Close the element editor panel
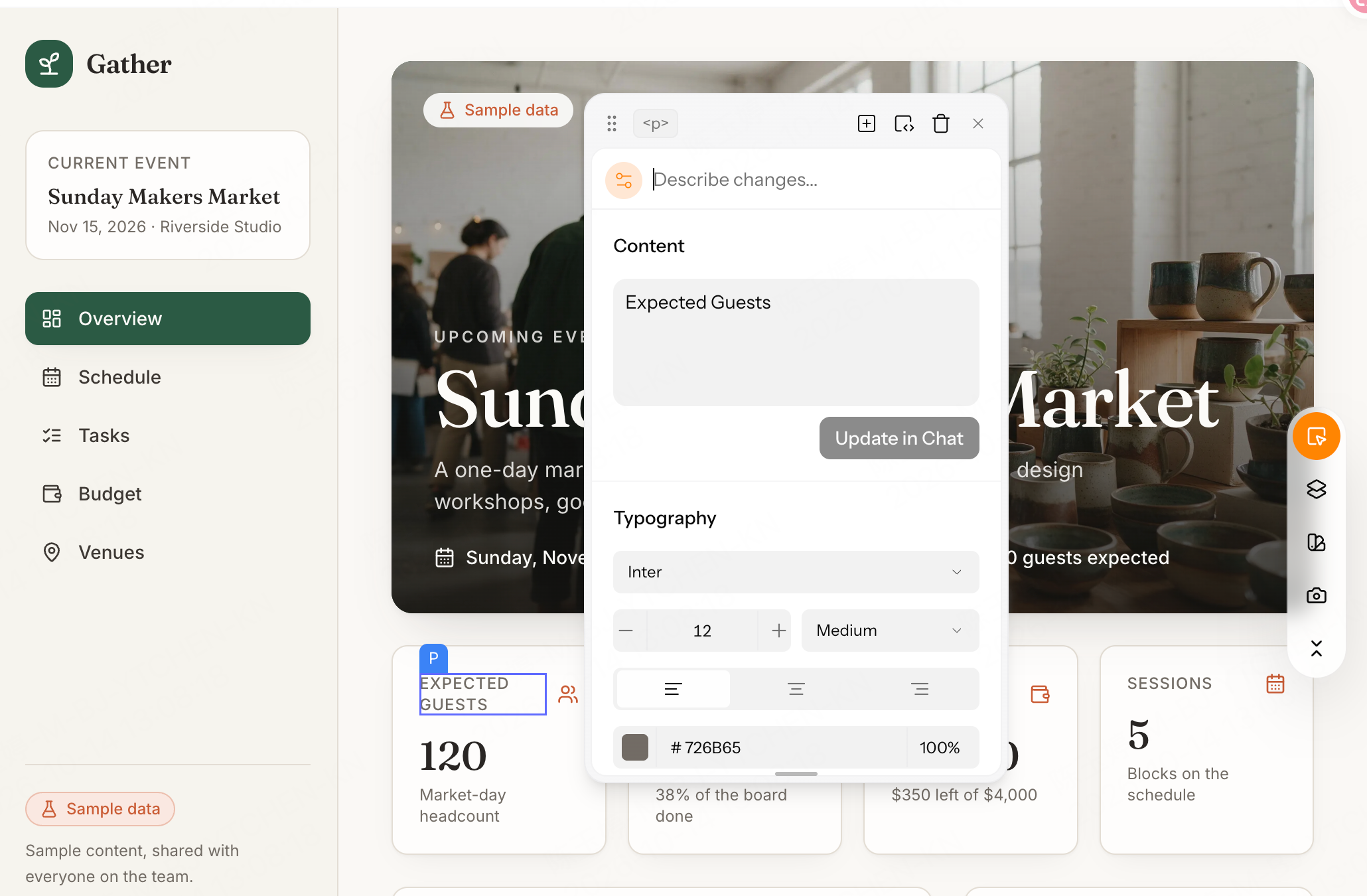1367x896 pixels. coord(978,123)
